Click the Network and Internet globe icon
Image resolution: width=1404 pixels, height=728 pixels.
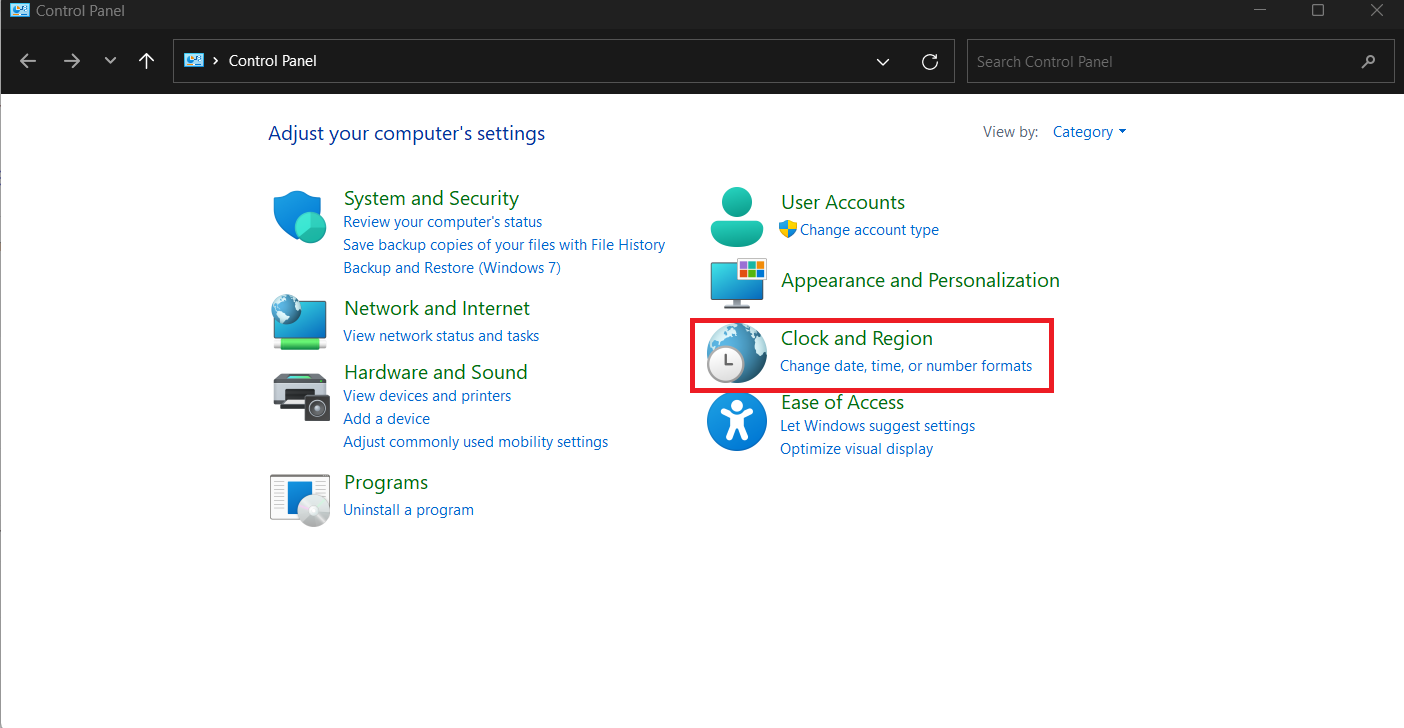300,321
